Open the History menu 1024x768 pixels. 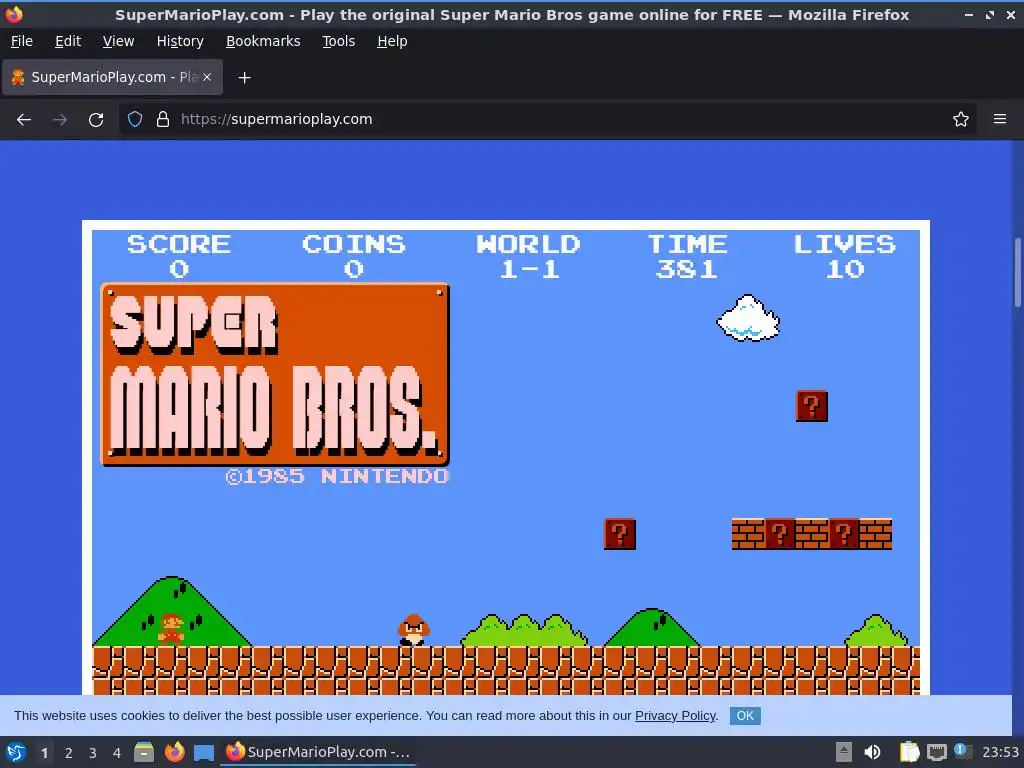pos(180,41)
